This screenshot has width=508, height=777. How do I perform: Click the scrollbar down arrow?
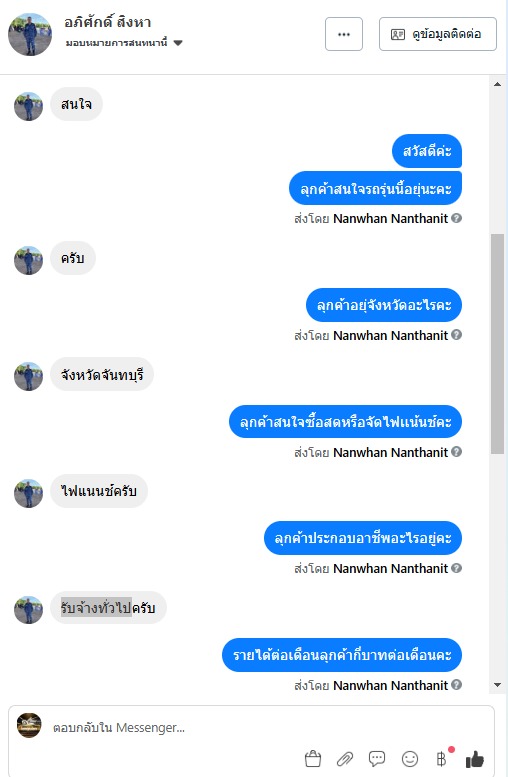497,685
